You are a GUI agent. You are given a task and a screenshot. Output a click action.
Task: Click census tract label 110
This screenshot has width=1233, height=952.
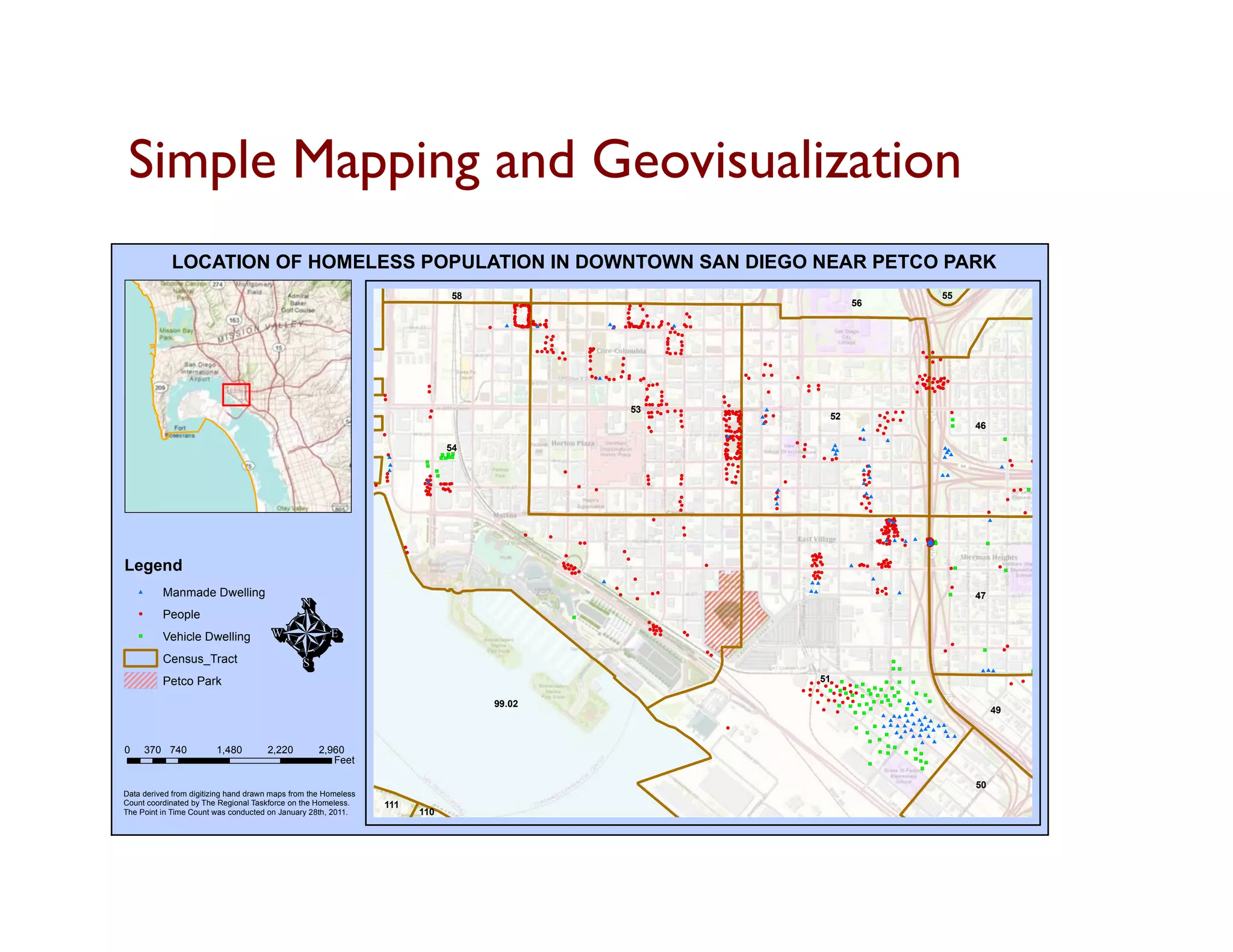(x=427, y=812)
